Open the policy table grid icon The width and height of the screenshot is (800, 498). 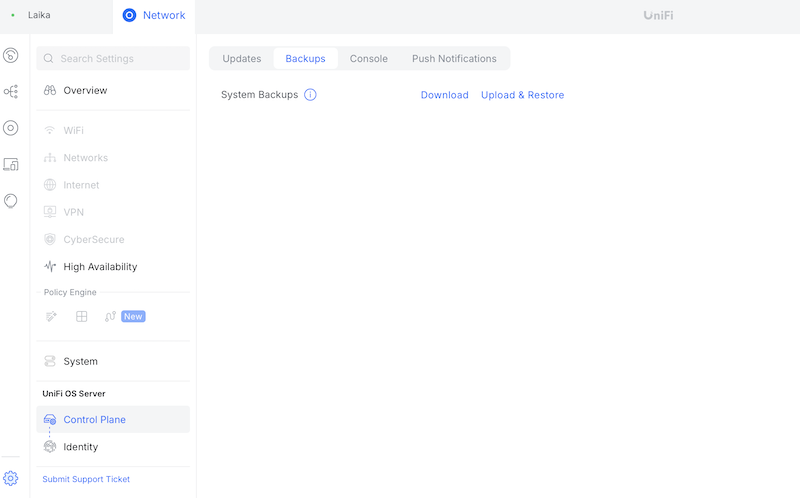pyautogui.click(x=82, y=316)
